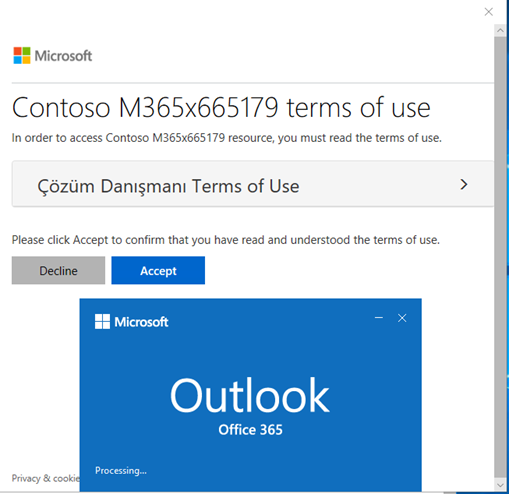The width and height of the screenshot is (509, 494).
Task: Minimize the Outlook splash window
Action: coord(379,318)
